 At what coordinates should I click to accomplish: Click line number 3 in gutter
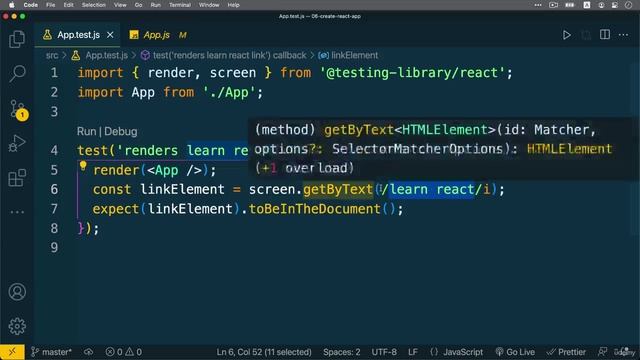54,112
